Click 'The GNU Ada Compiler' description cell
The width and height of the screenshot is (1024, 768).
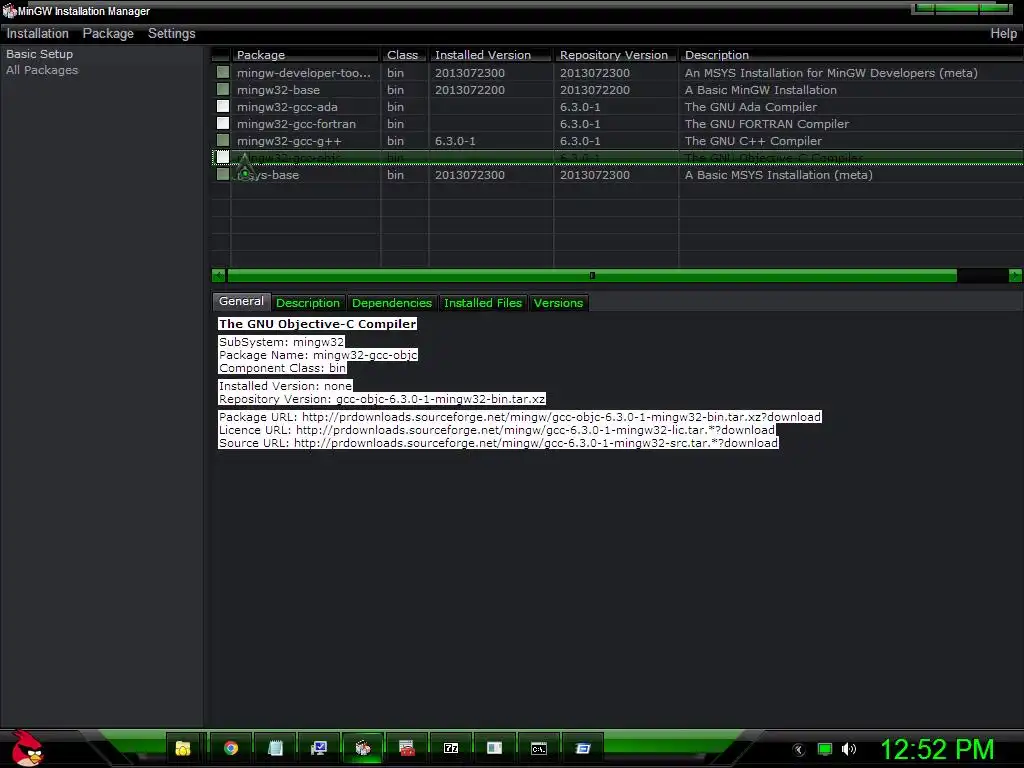[x=751, y=107]
